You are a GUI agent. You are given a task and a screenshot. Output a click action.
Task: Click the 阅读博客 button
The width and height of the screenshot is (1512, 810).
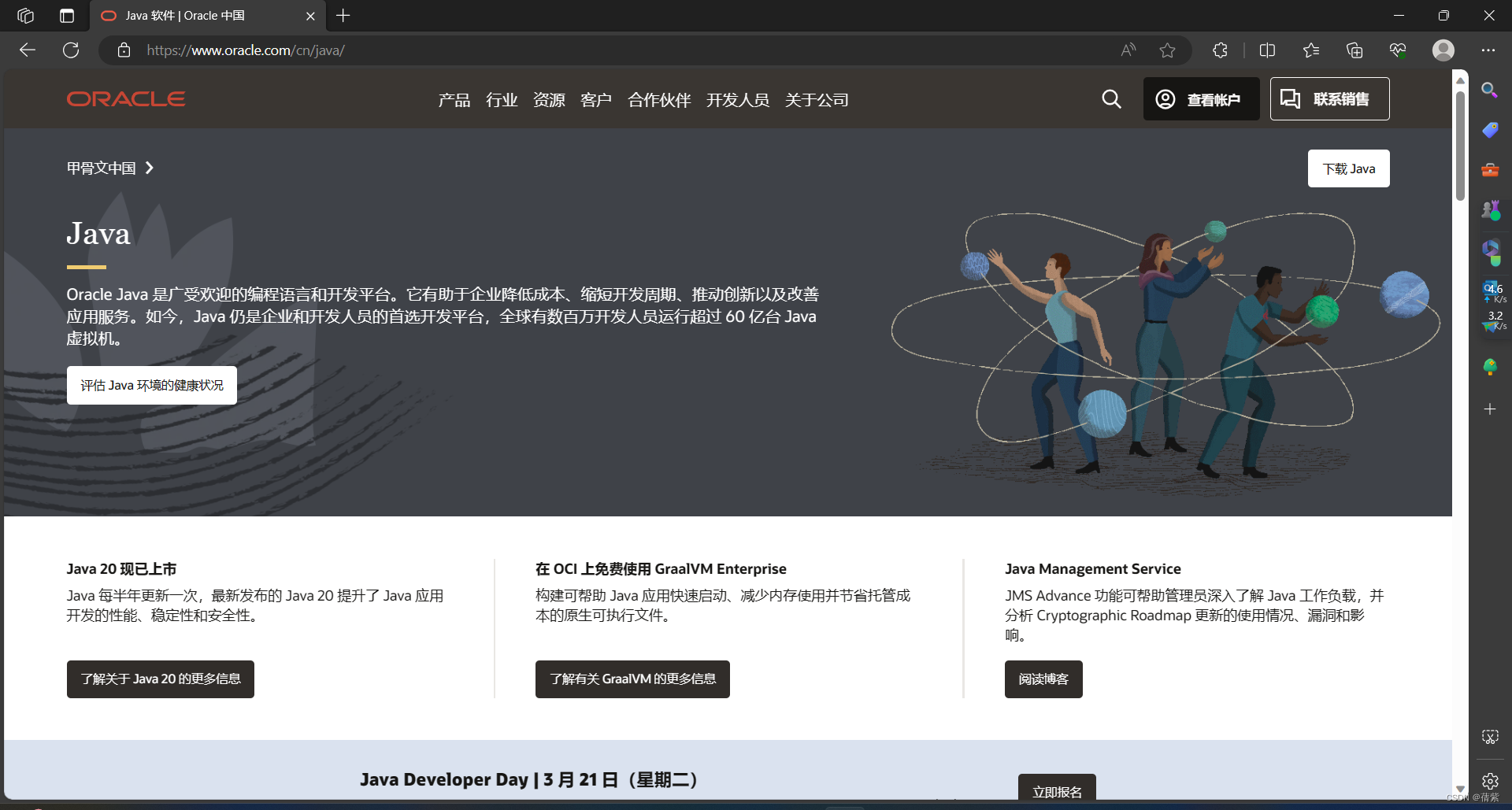(x=1043, y=679)
